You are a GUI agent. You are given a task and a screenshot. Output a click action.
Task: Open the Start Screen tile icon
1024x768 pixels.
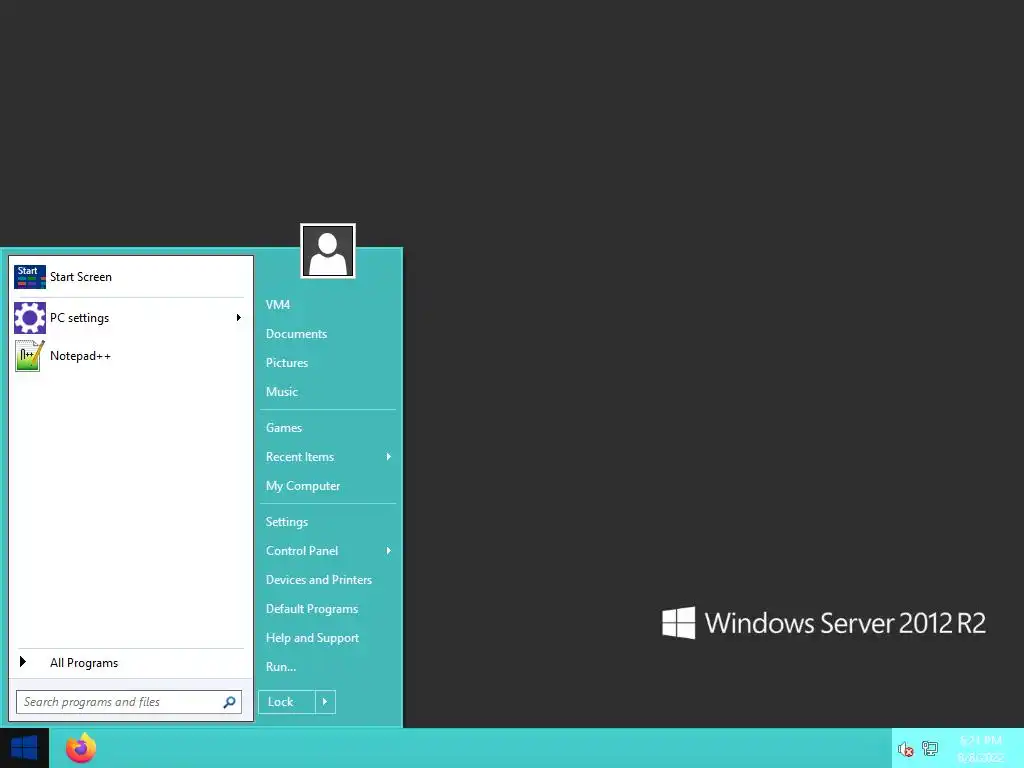[30, 277]
